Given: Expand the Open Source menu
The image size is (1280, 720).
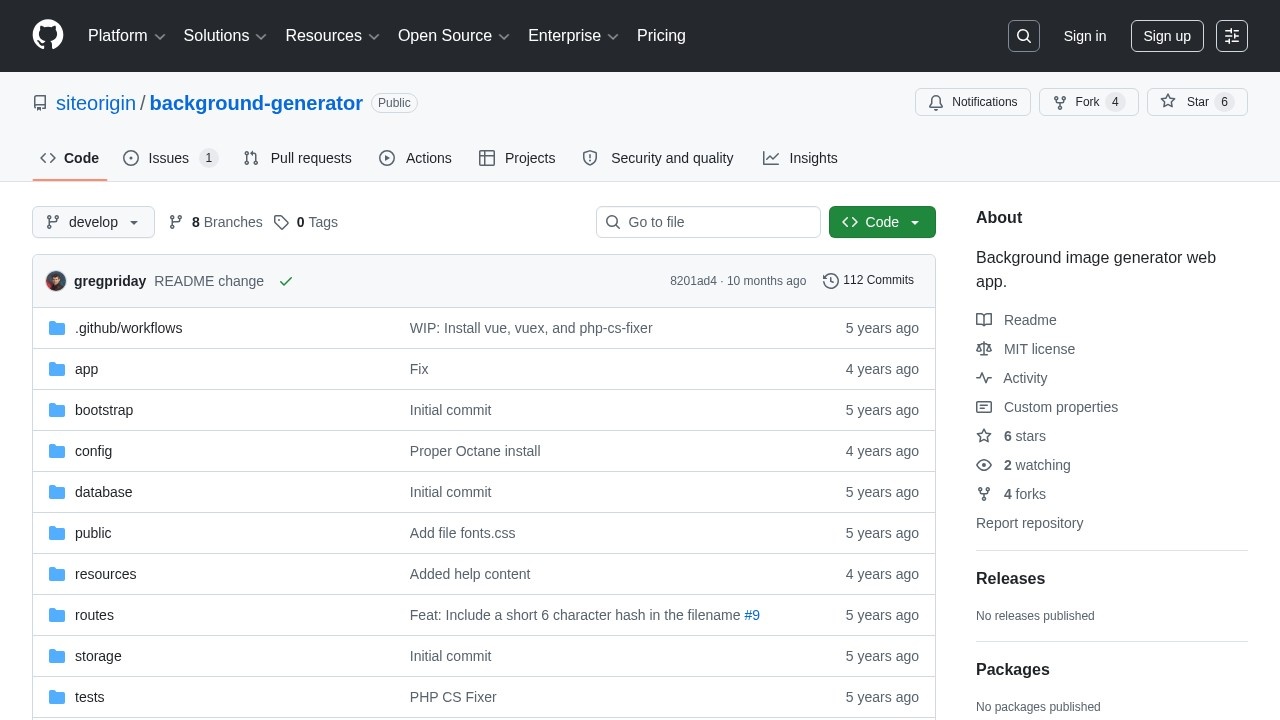Looking at the screenshot, I should [454, 36].
